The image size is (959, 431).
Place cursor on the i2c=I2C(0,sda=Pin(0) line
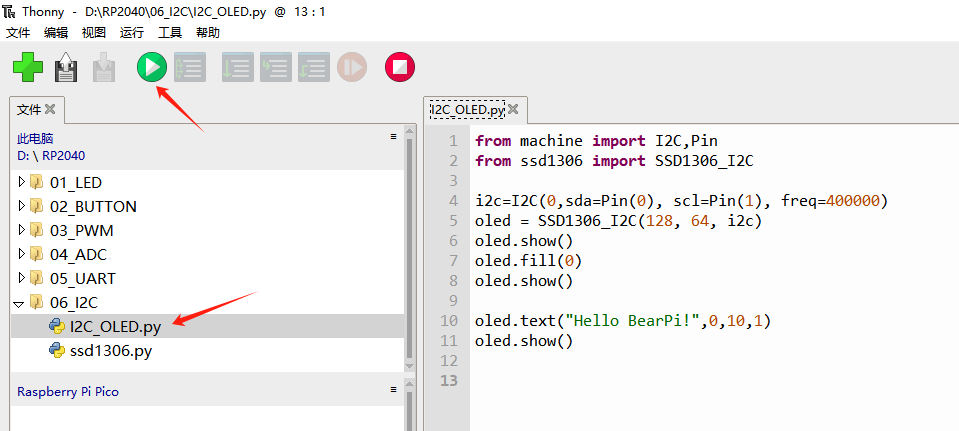681,201
